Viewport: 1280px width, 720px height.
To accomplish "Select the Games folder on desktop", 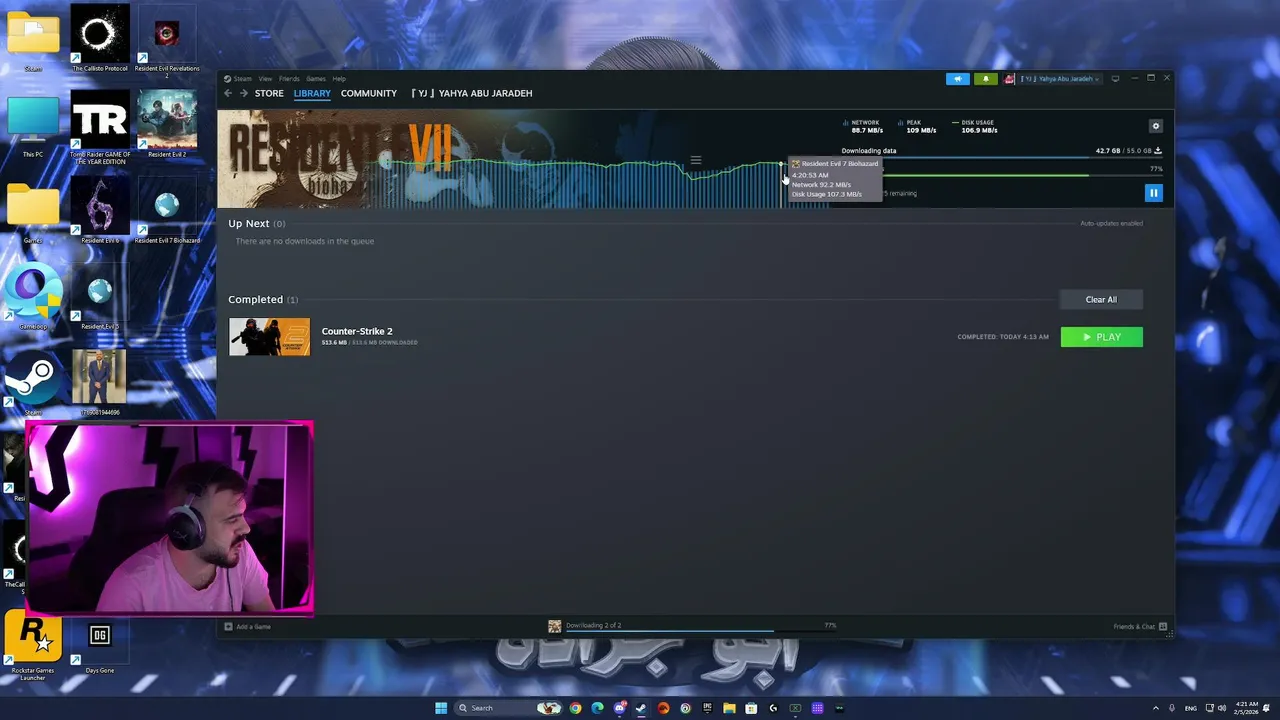I will click(32, 213).
